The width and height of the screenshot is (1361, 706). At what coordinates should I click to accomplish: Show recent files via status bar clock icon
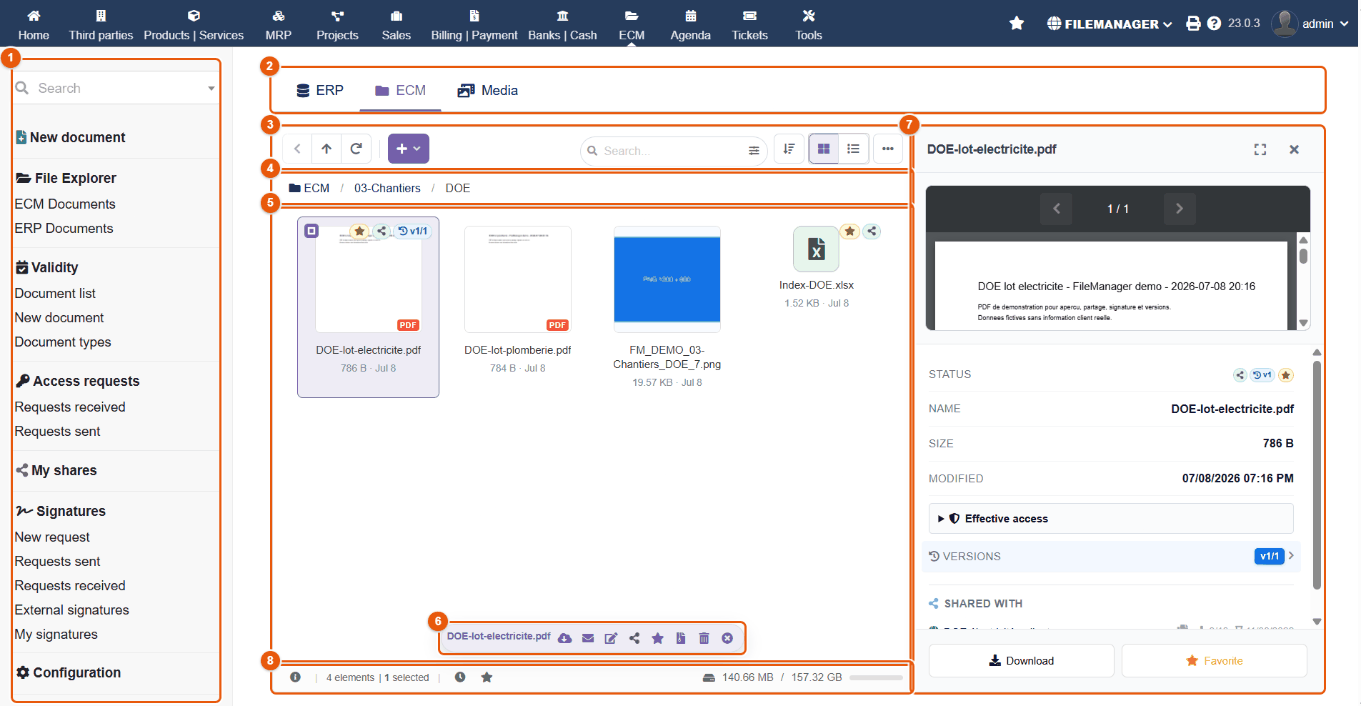click(460, 677)
